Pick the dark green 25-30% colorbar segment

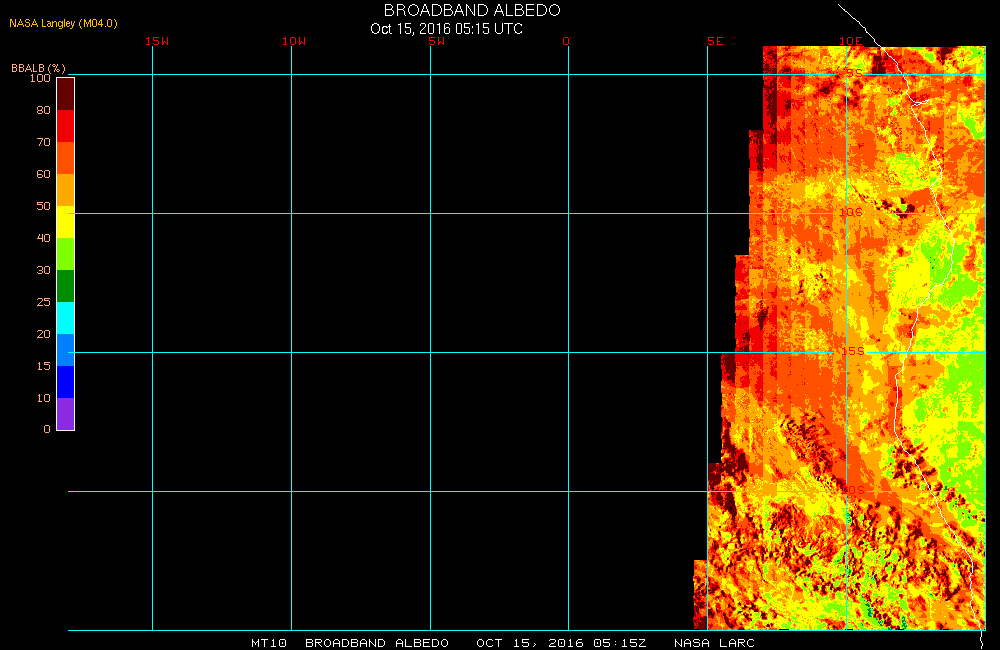point(65,286)
